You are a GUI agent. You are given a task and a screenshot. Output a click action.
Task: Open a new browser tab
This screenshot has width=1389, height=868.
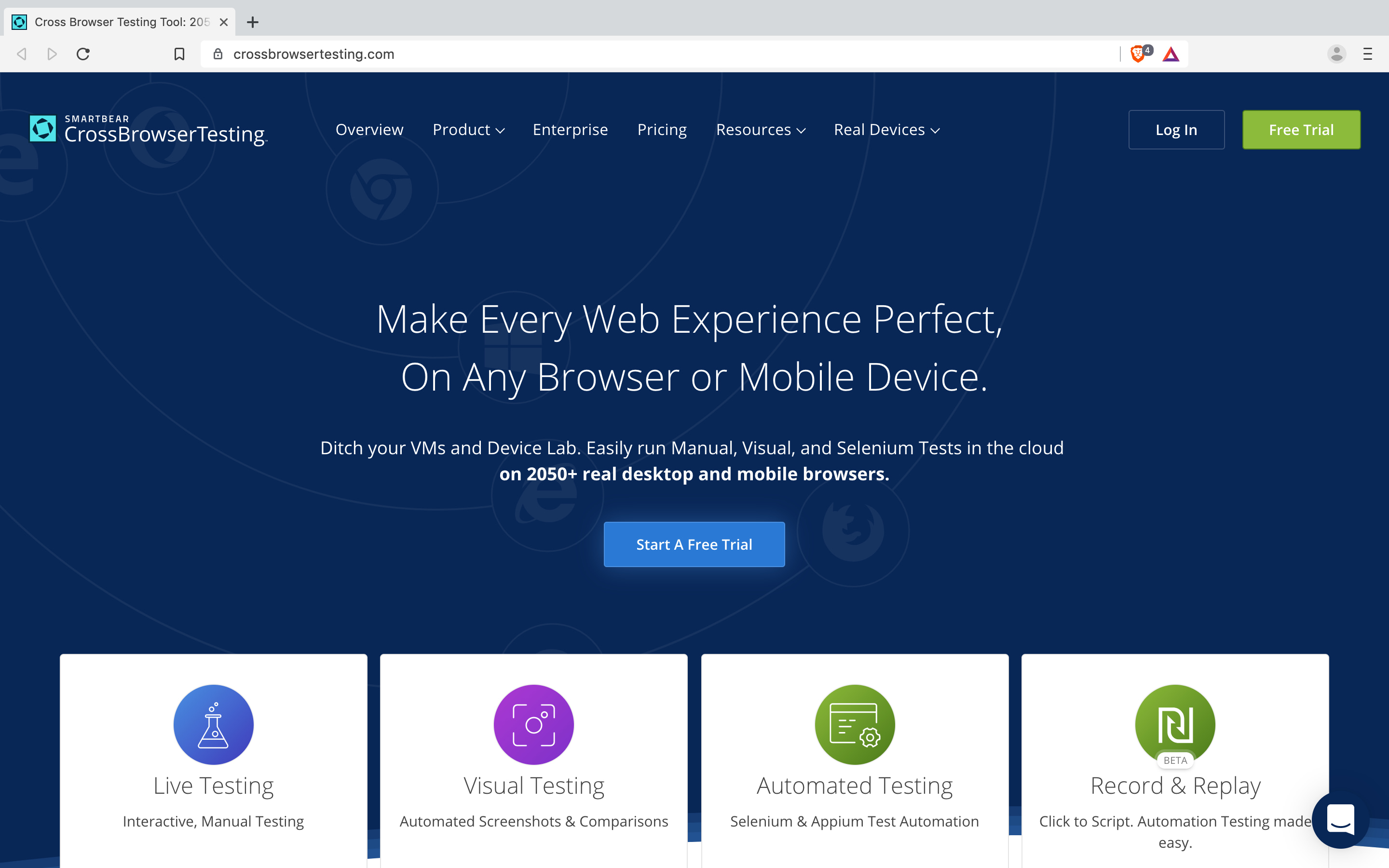tap(253, 22)
